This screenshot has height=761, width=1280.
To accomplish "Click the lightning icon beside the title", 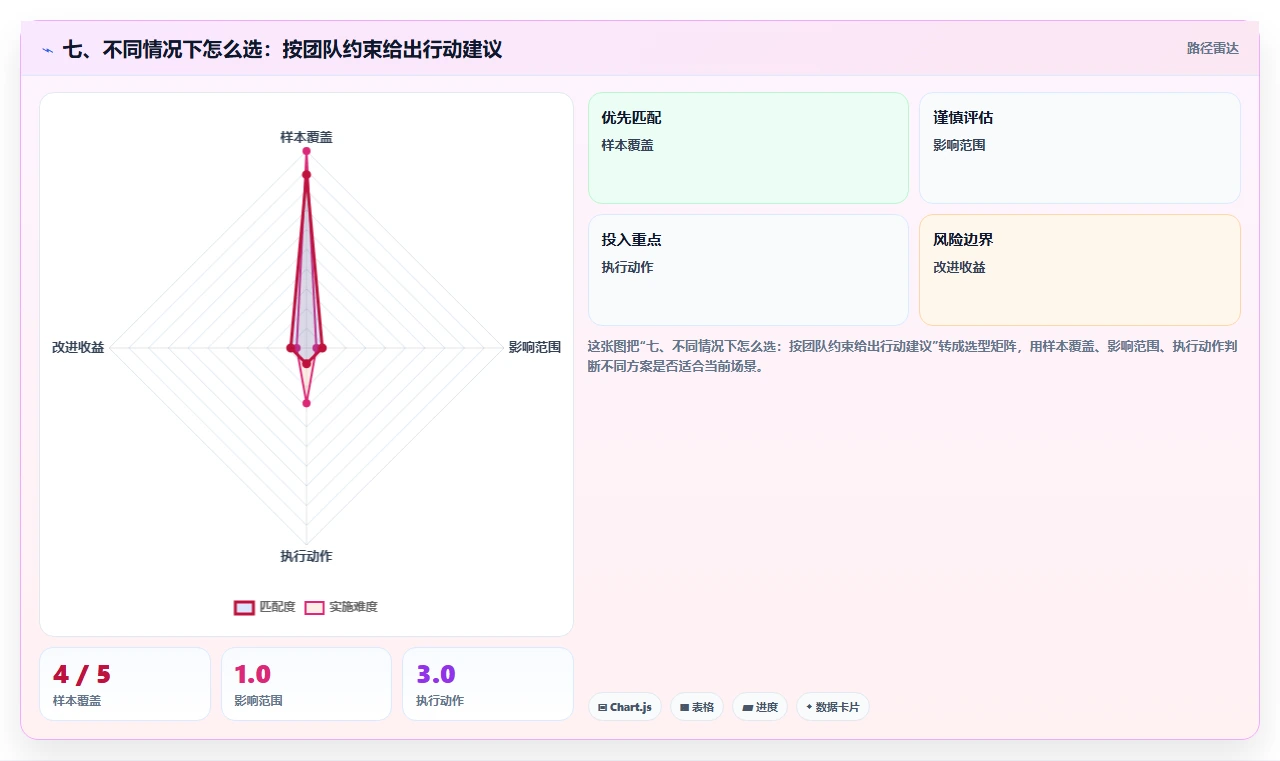I will click(48, 49).
